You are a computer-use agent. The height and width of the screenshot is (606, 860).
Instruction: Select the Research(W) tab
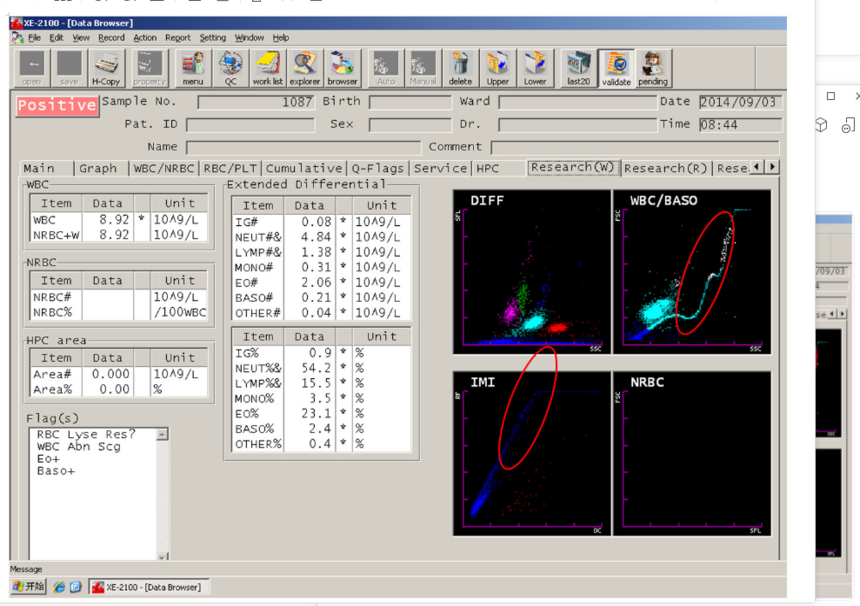click(x=573, y=167)
